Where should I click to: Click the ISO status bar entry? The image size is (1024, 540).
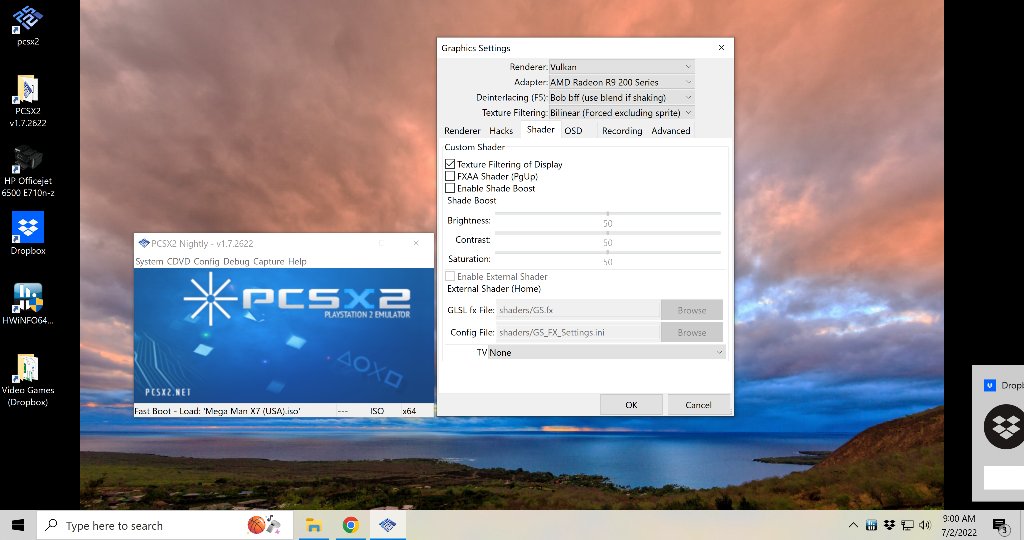tap(377, 411)
